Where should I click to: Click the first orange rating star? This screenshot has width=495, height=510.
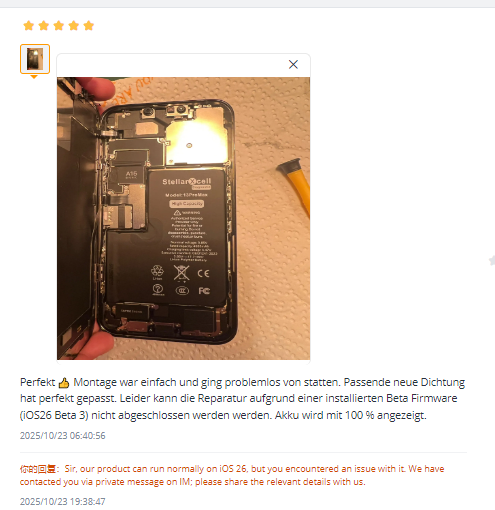pyautogui.click(x=29, y=26)
